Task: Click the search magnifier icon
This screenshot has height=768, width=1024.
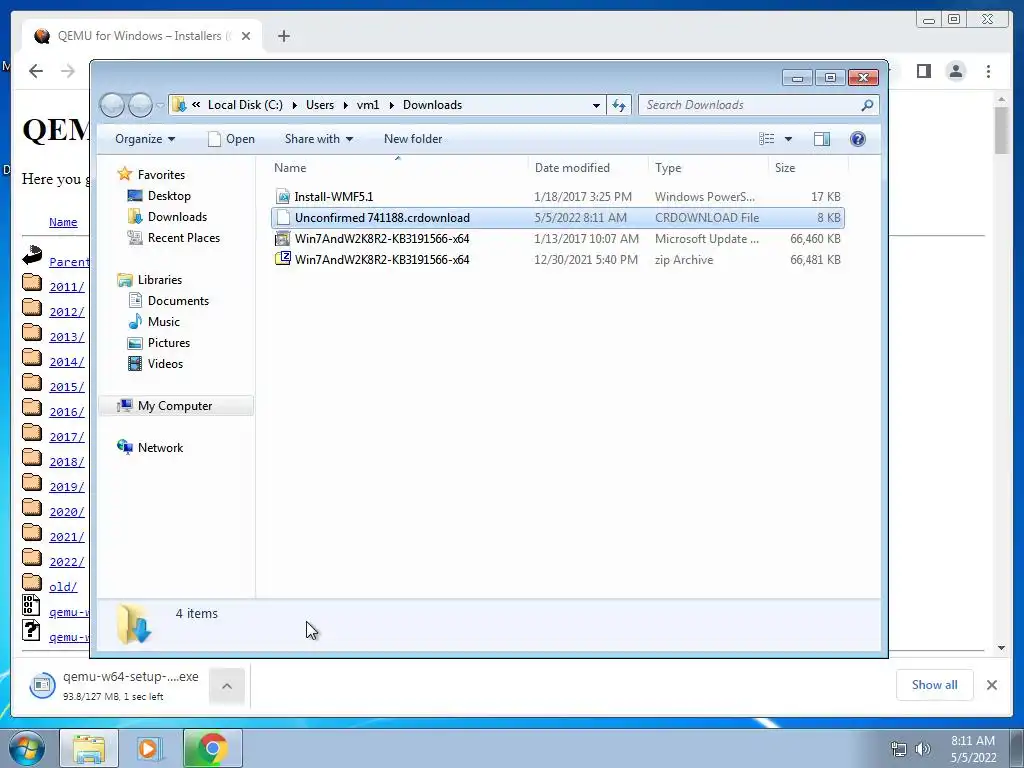Action: [867, 105]
